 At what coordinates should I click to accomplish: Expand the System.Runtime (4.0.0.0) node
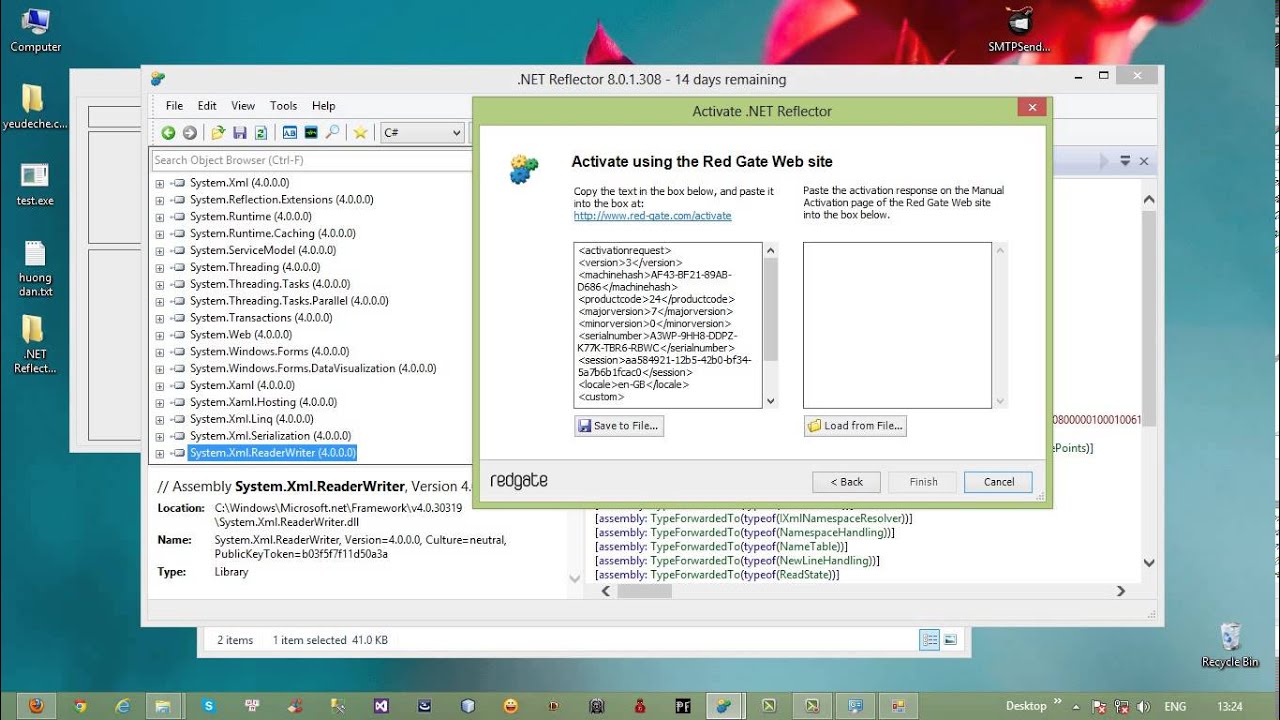pyautogui.click(x=159, y=217)
